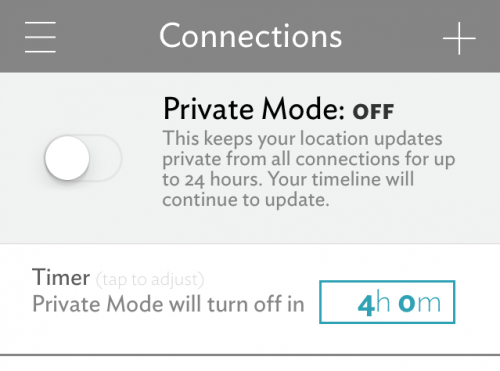Screen dimensions: 500x371
Task: Click the bold OFF status text
Action: pyautogui.click(x=374, y=112)
